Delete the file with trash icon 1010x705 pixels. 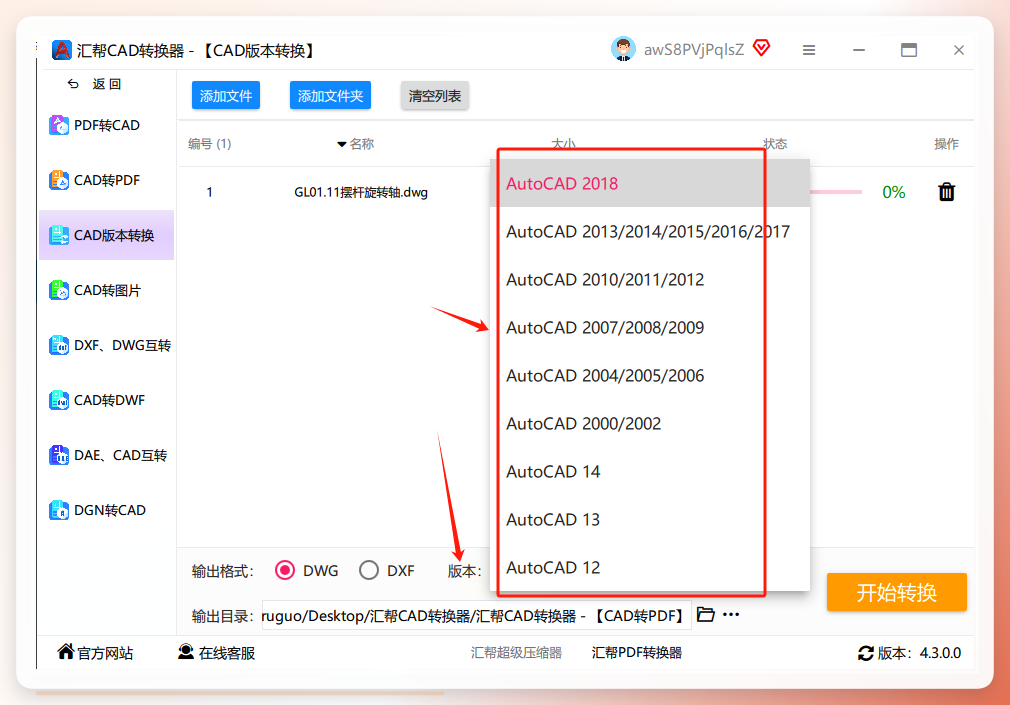[x=946, y=191]
